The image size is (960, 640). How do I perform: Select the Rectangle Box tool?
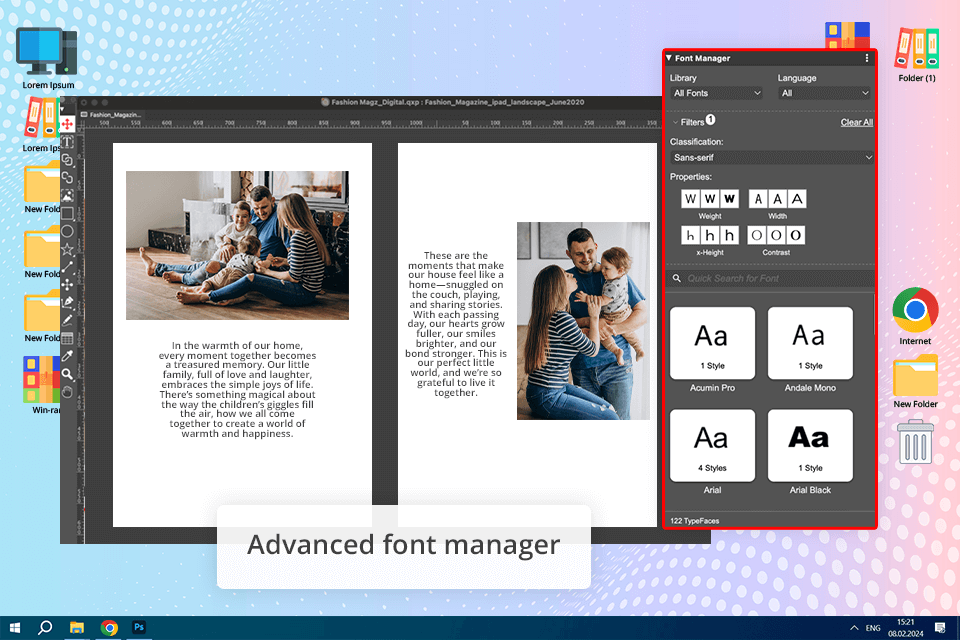pos(67,214)
